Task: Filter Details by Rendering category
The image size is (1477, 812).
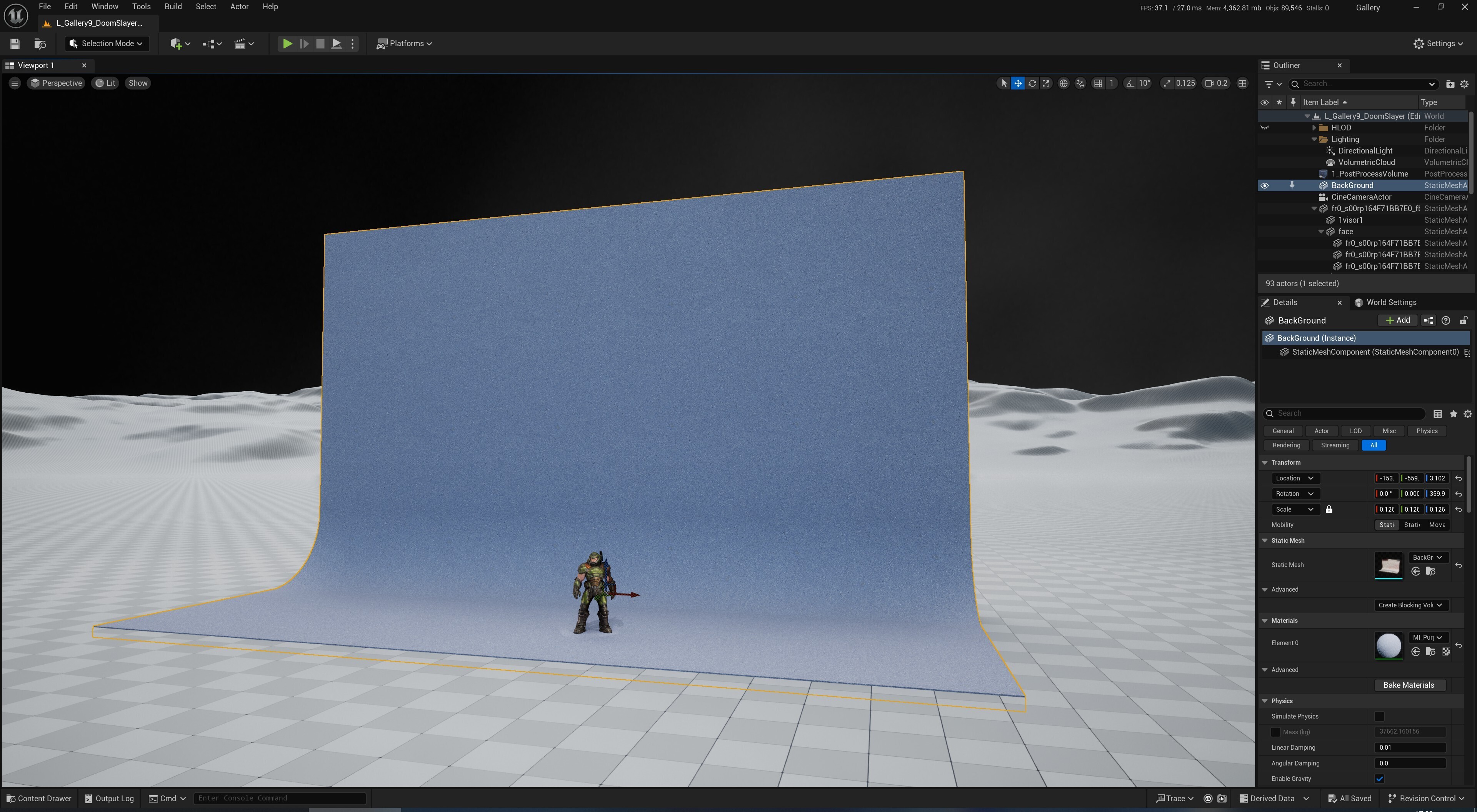Action: coord(1286,445)
